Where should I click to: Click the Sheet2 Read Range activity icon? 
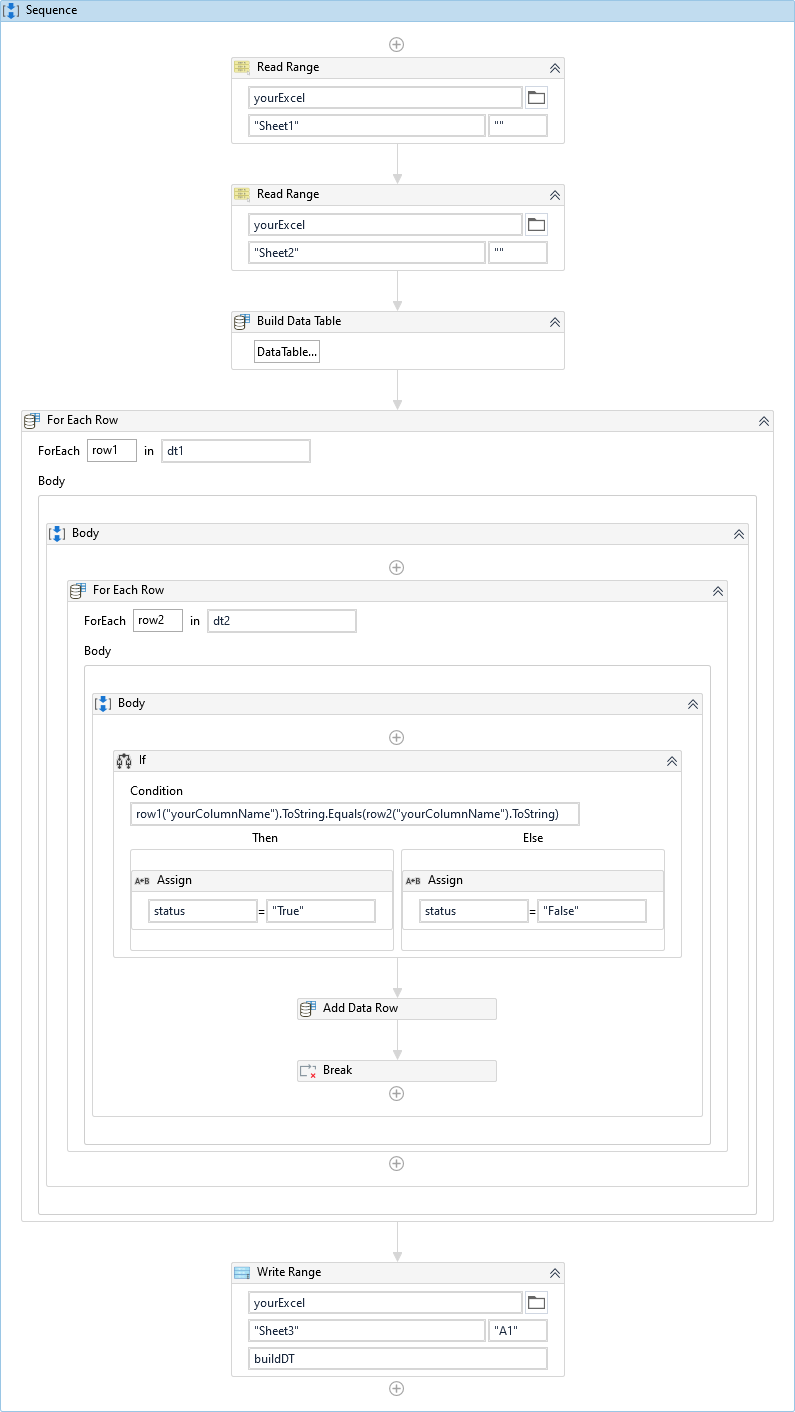242,195
